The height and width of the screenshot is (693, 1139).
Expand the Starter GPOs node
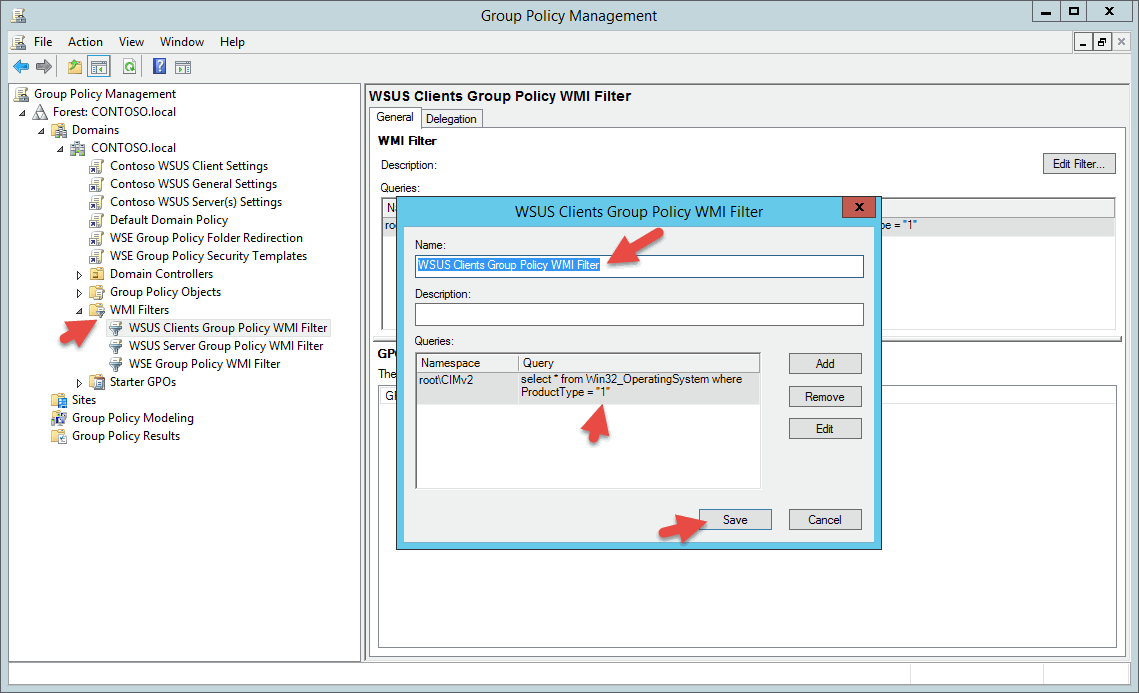pos(79,383)
